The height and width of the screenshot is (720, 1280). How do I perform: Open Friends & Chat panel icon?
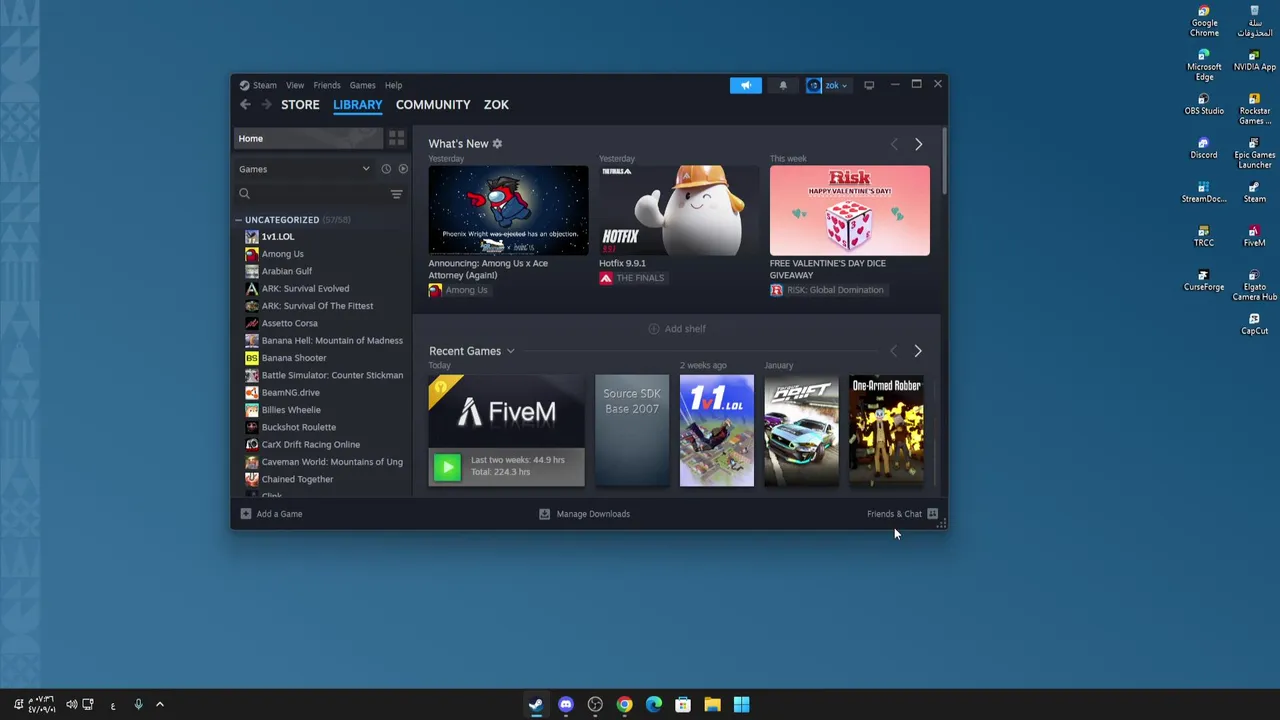(932, 514)
